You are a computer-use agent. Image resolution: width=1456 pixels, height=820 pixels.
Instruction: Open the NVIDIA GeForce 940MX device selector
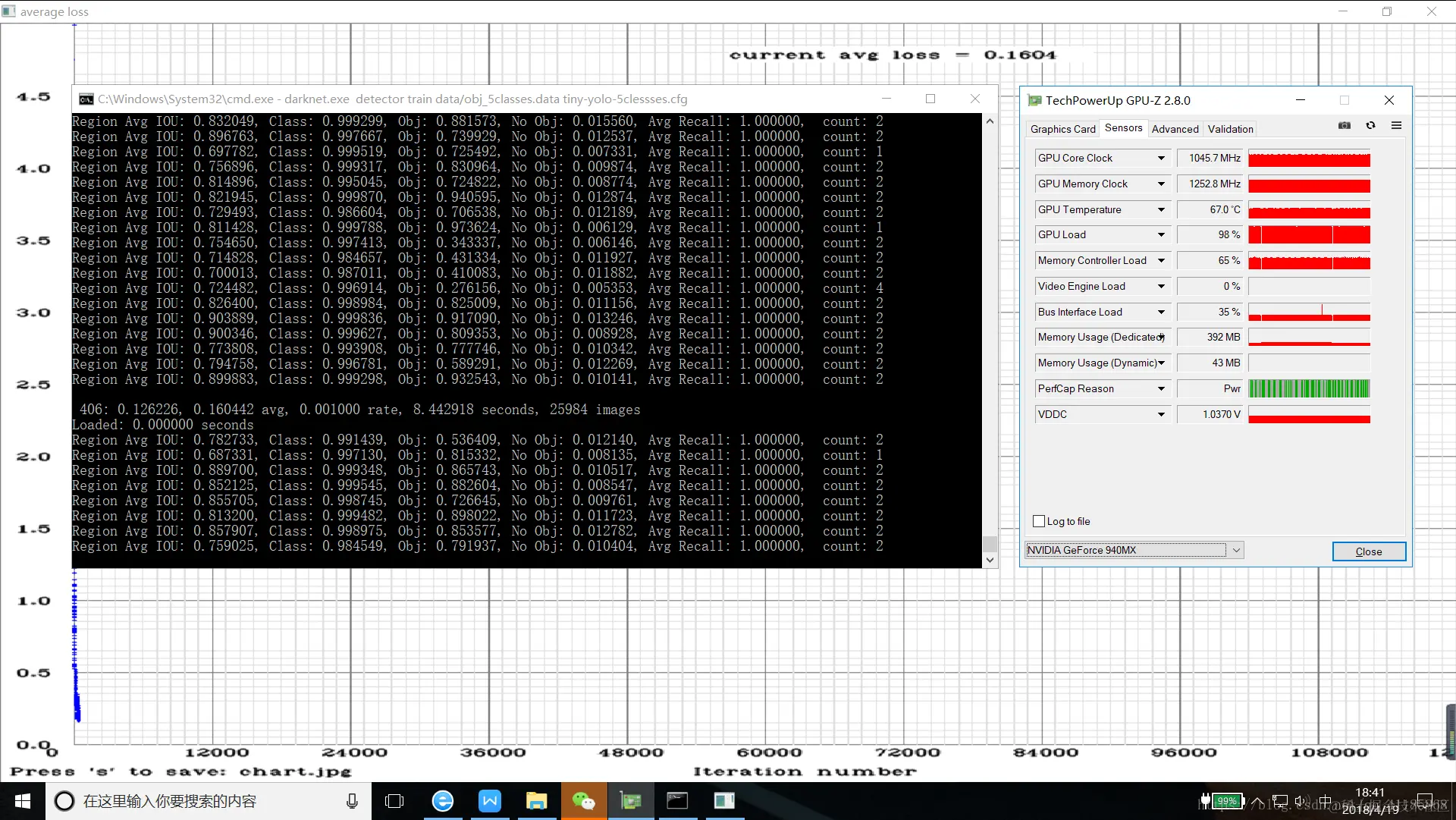coord(1237,551)
